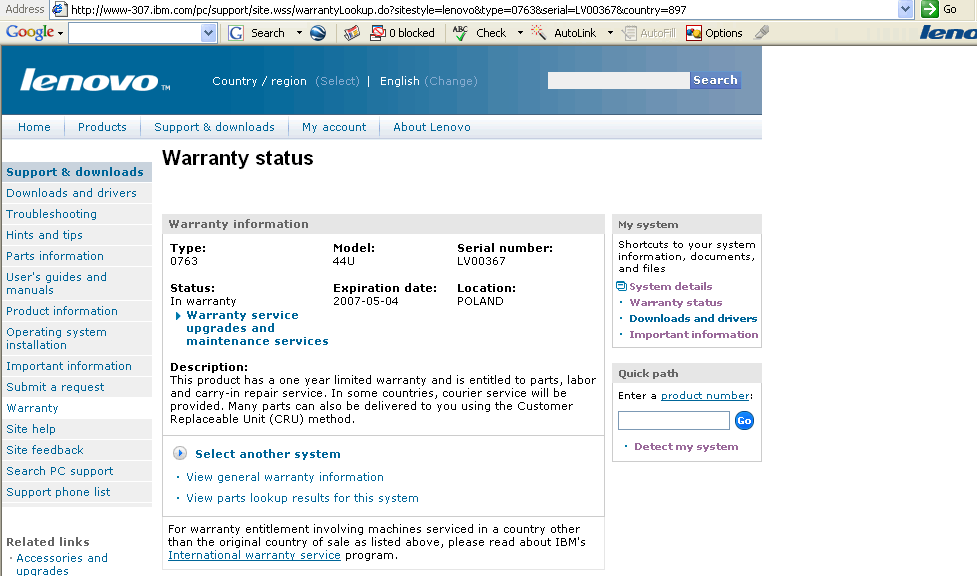Click in the Google toolbar search field
977x576 pixels.
point(135,33)
